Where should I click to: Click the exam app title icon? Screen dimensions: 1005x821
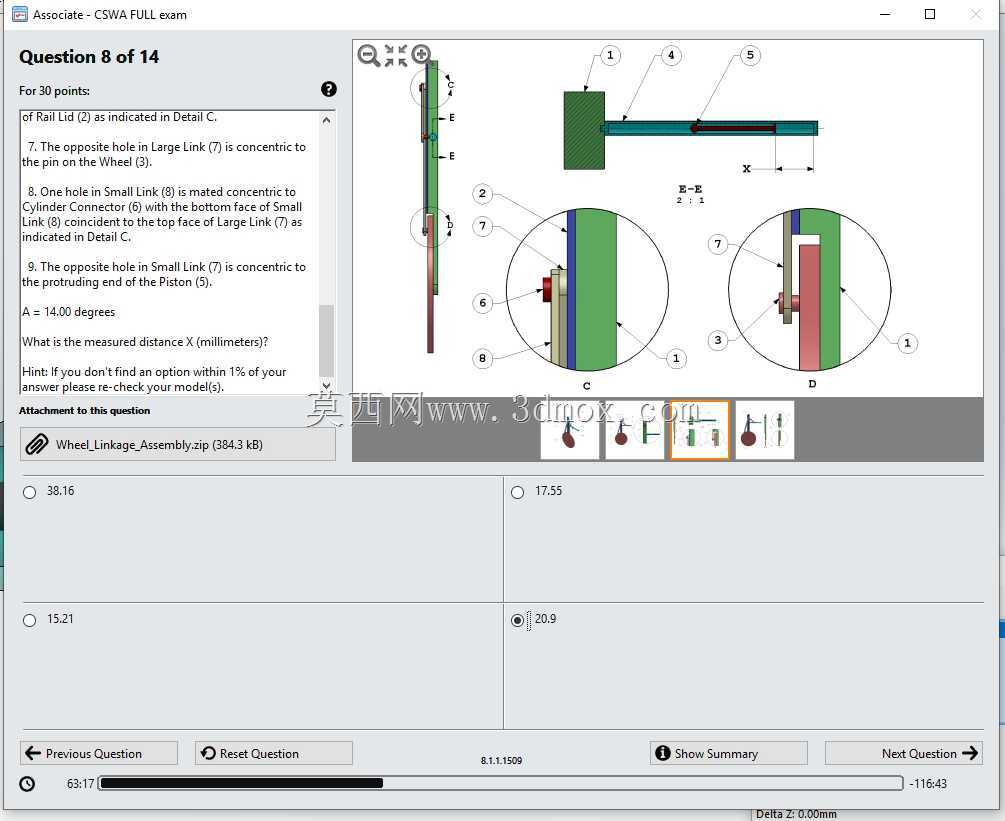[20, 14]
